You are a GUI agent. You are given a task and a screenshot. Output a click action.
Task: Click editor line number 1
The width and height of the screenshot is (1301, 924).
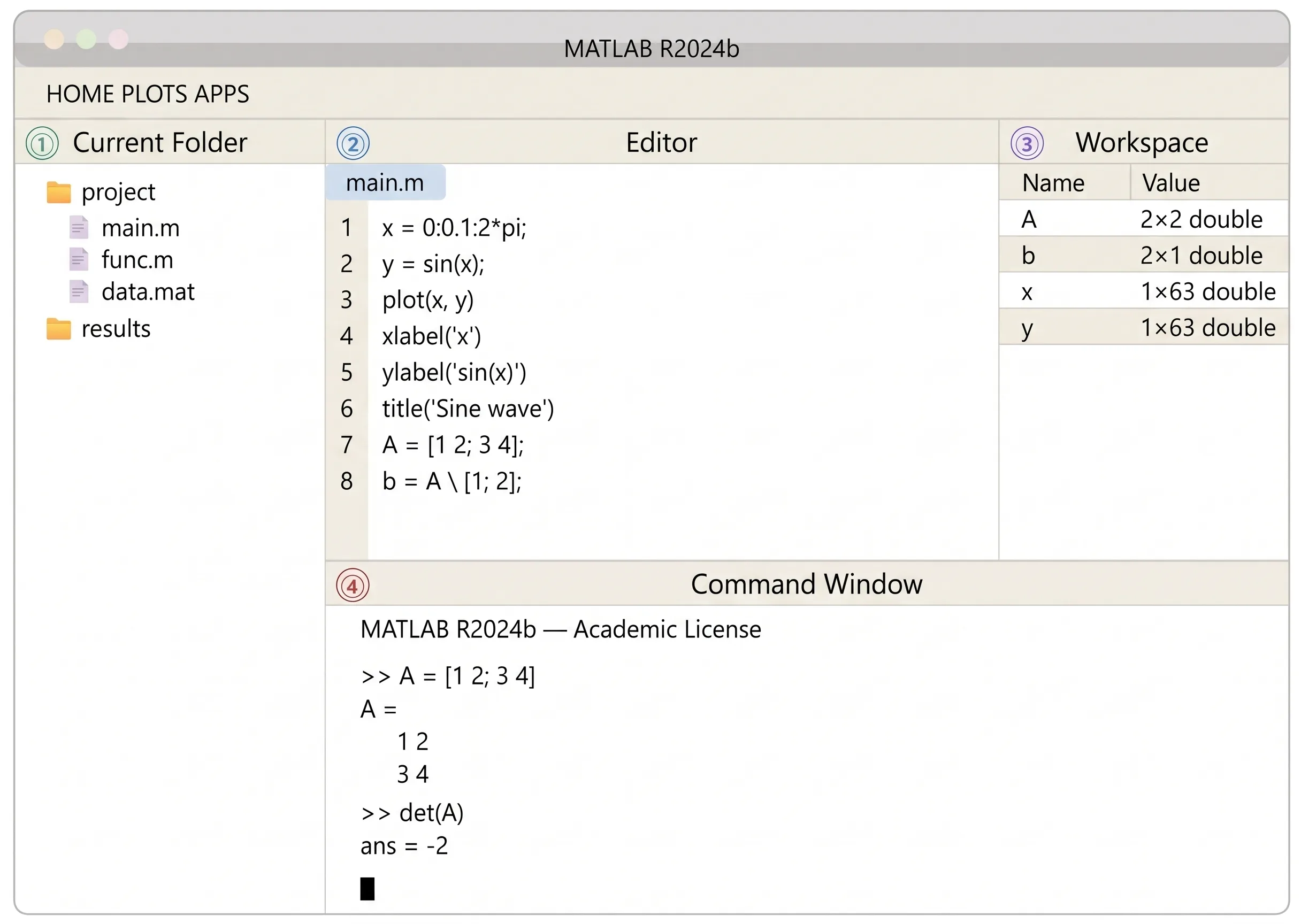[x=347, y=228]
